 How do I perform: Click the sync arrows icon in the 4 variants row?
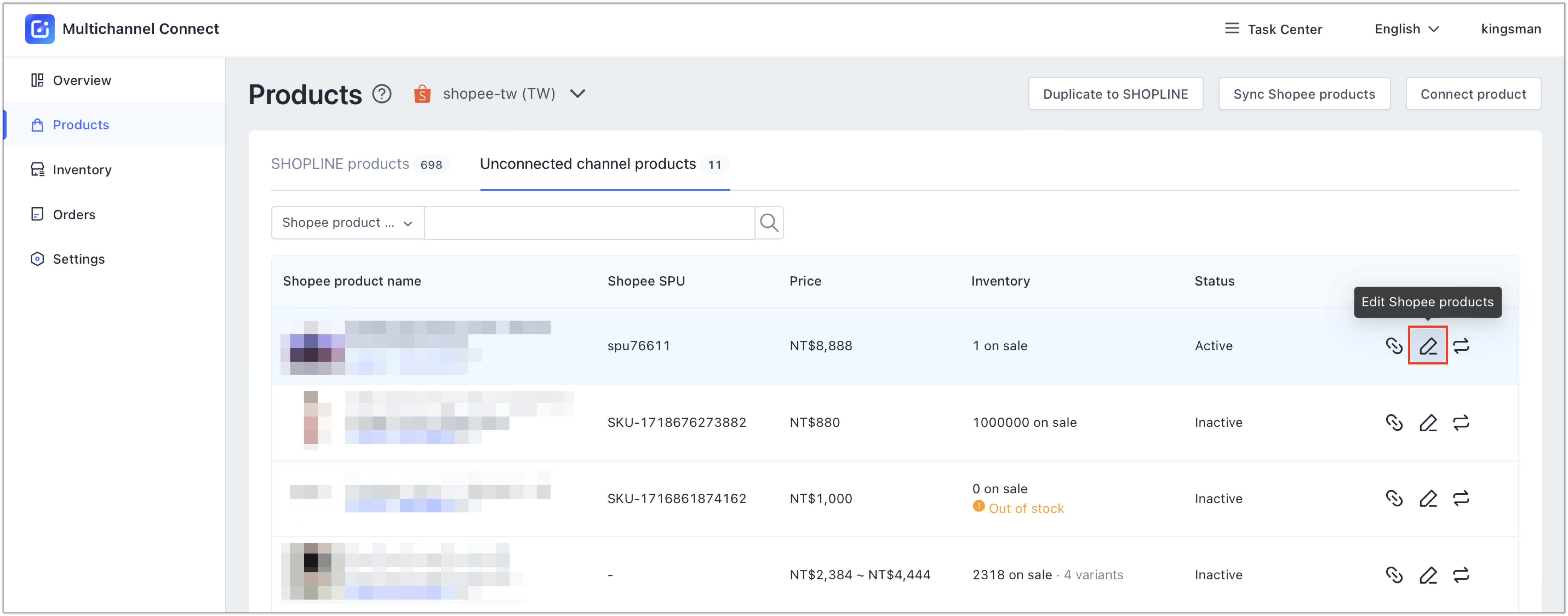pyautogui.click(x=1461, y=575)
